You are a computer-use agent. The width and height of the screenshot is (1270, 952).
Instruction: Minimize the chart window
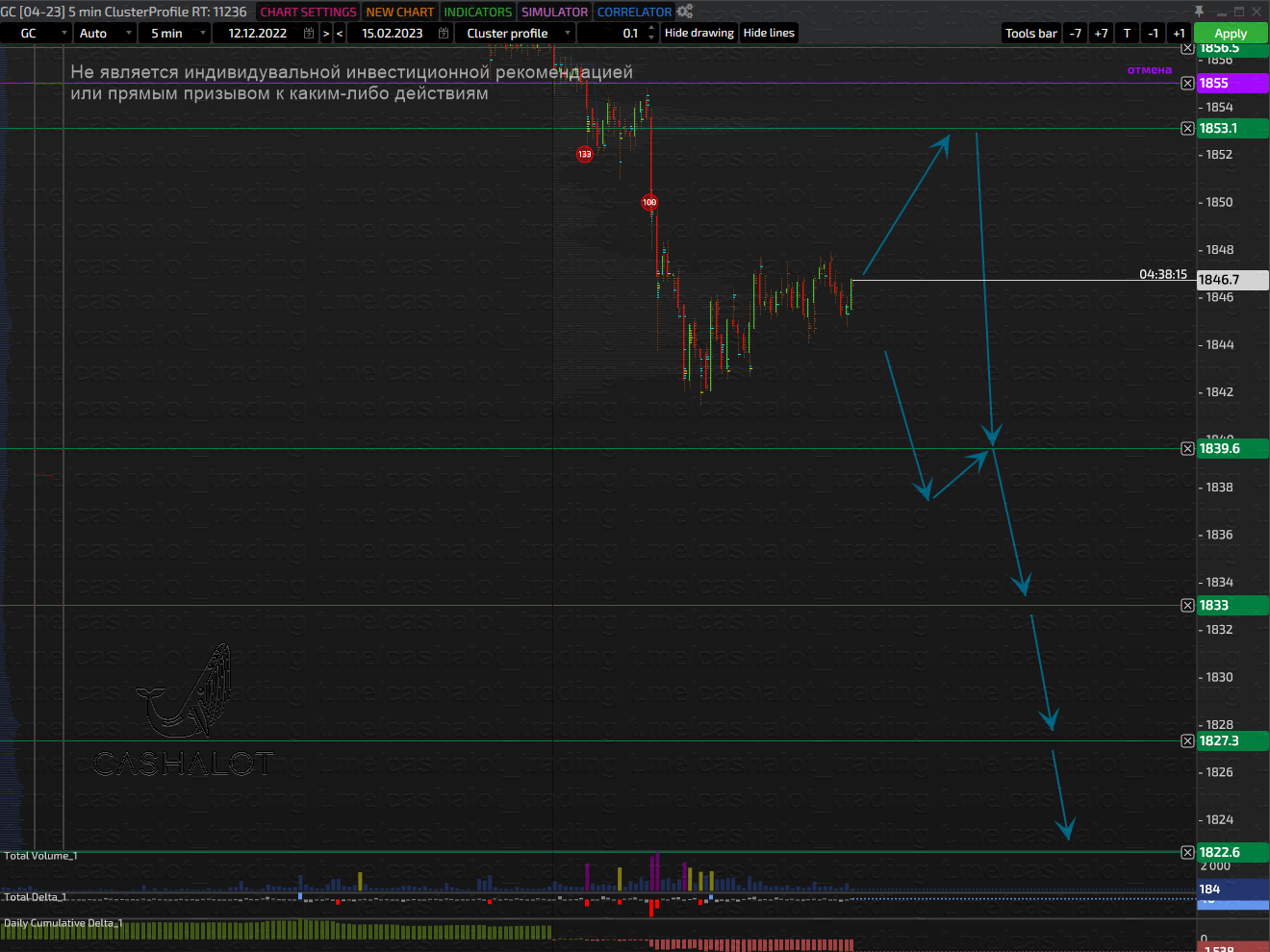pos(1221,12)
